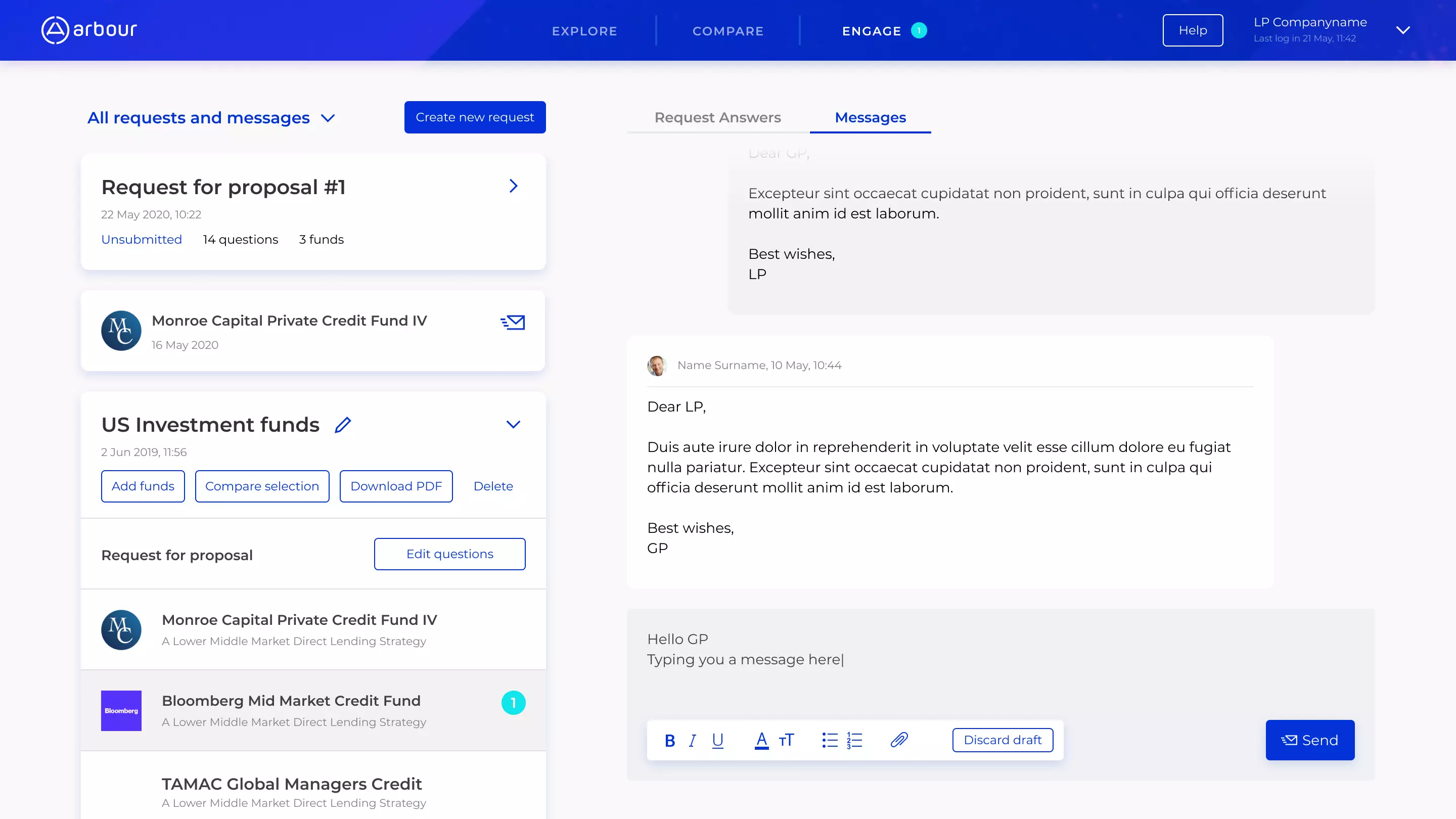
Task: Toggle bold formatting in message editor
Action: click(669, 741)
